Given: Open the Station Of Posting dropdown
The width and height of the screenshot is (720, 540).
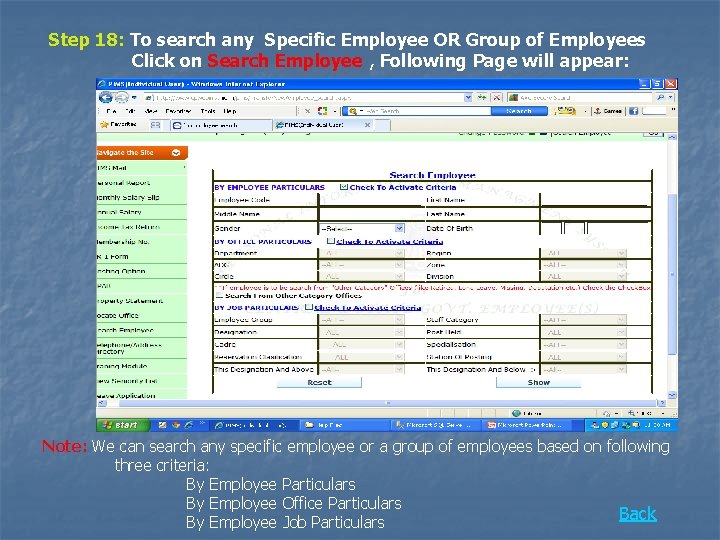Looking at the screenshot, I should [584, 357].
